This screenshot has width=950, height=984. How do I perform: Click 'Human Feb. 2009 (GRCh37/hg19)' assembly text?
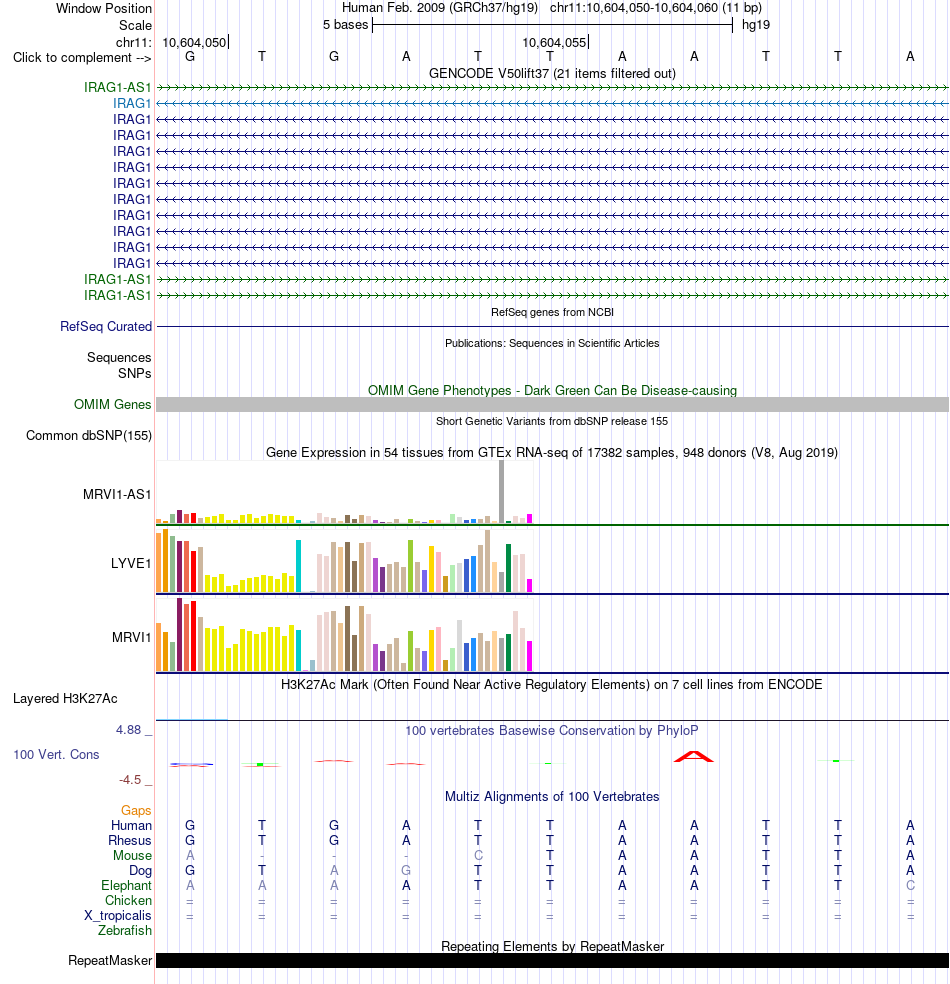tap(440, 8)
